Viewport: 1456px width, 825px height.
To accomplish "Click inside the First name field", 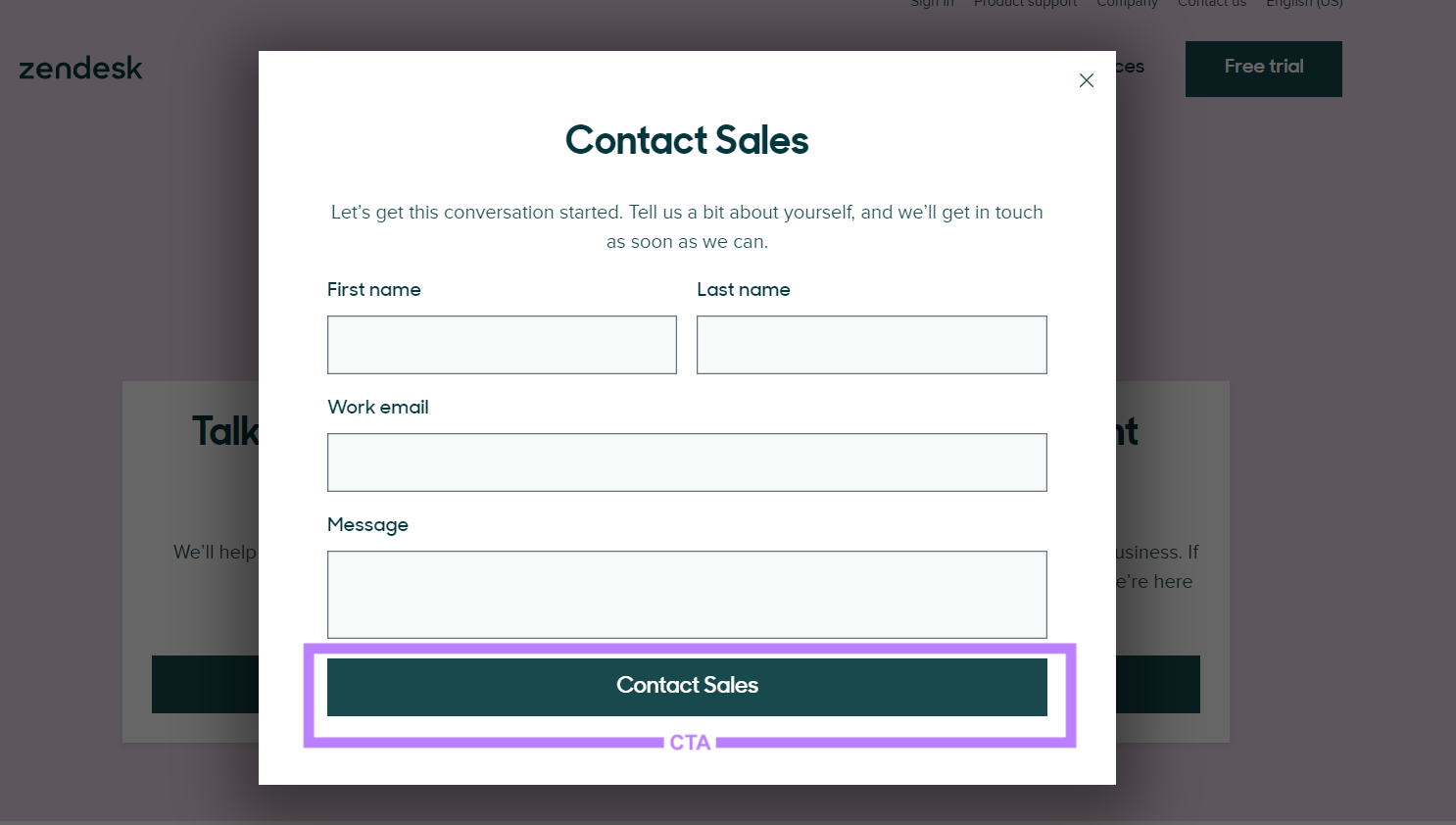I will [x=501, y=345].
